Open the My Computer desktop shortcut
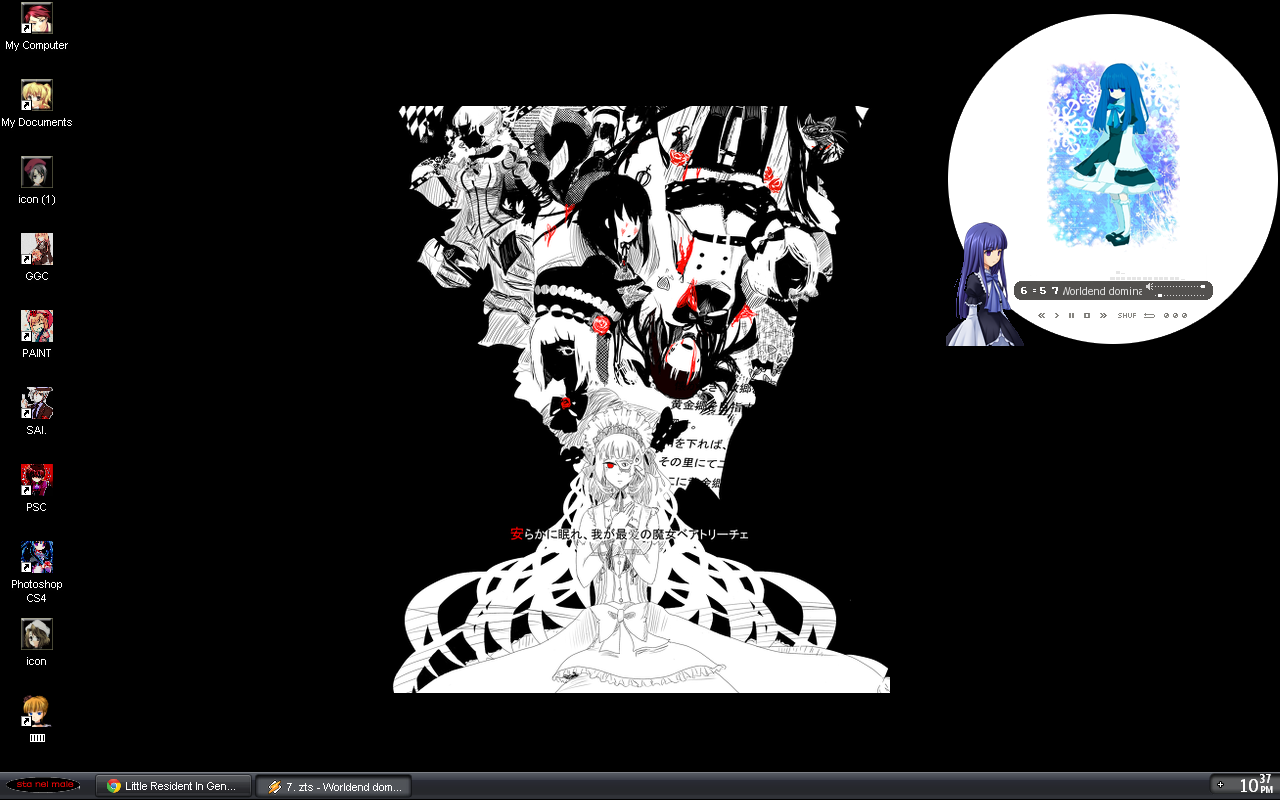This screenshot has width=1280, height=800. pyautogui.click(x=36, y=27)
